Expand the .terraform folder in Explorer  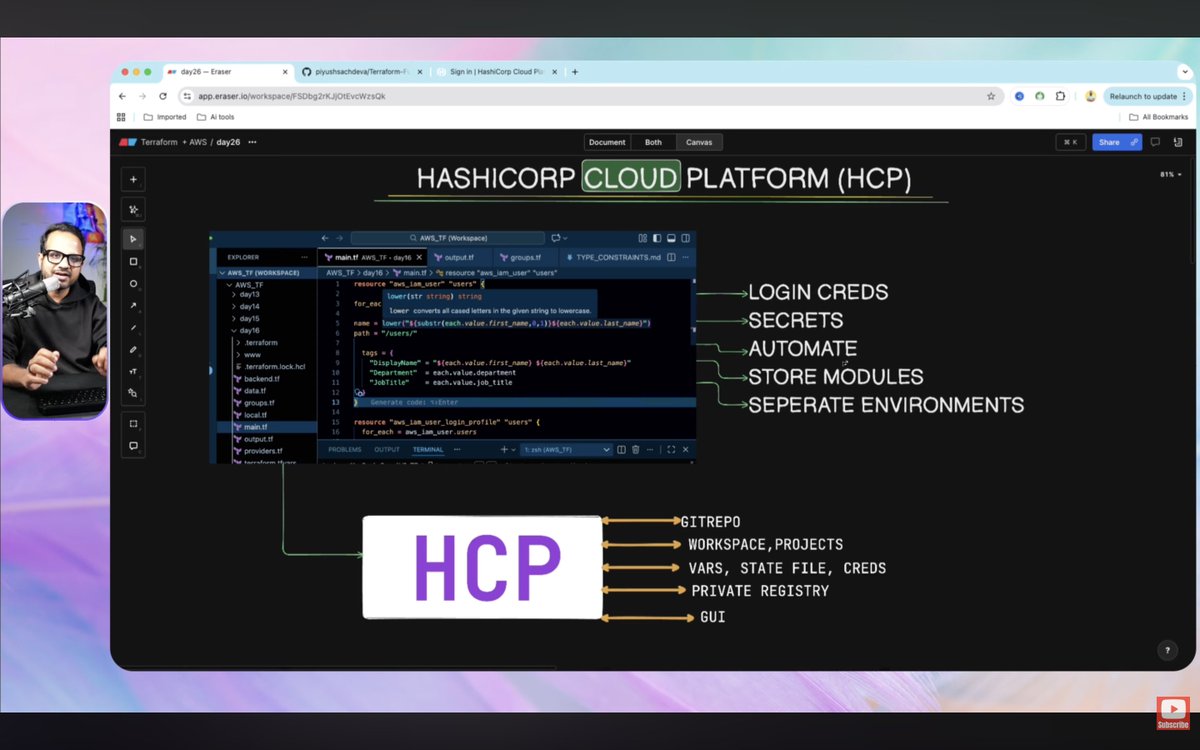pyautogui.click(x=258, y=343)
